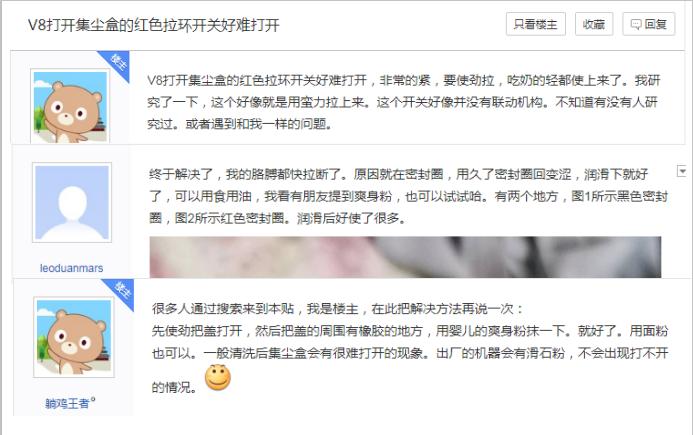Screen dimensions: 693x435
Task: Click the first post's text about the 红色拉环
Action: [404, 102]
